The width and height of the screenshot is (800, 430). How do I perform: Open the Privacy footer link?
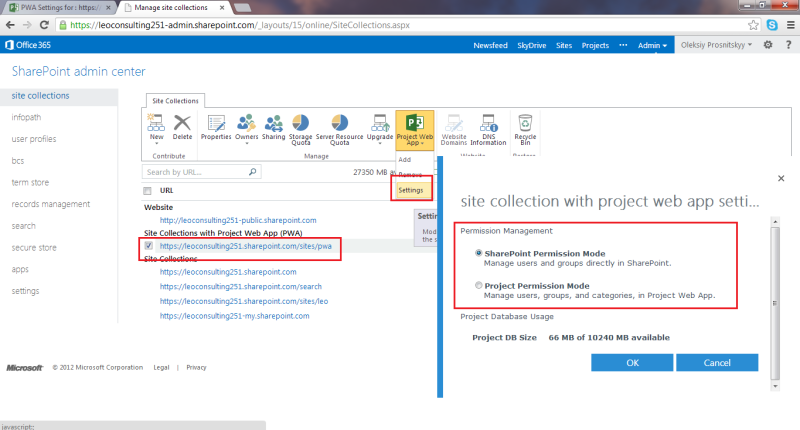pyautogui.click(x=196, y=367)
